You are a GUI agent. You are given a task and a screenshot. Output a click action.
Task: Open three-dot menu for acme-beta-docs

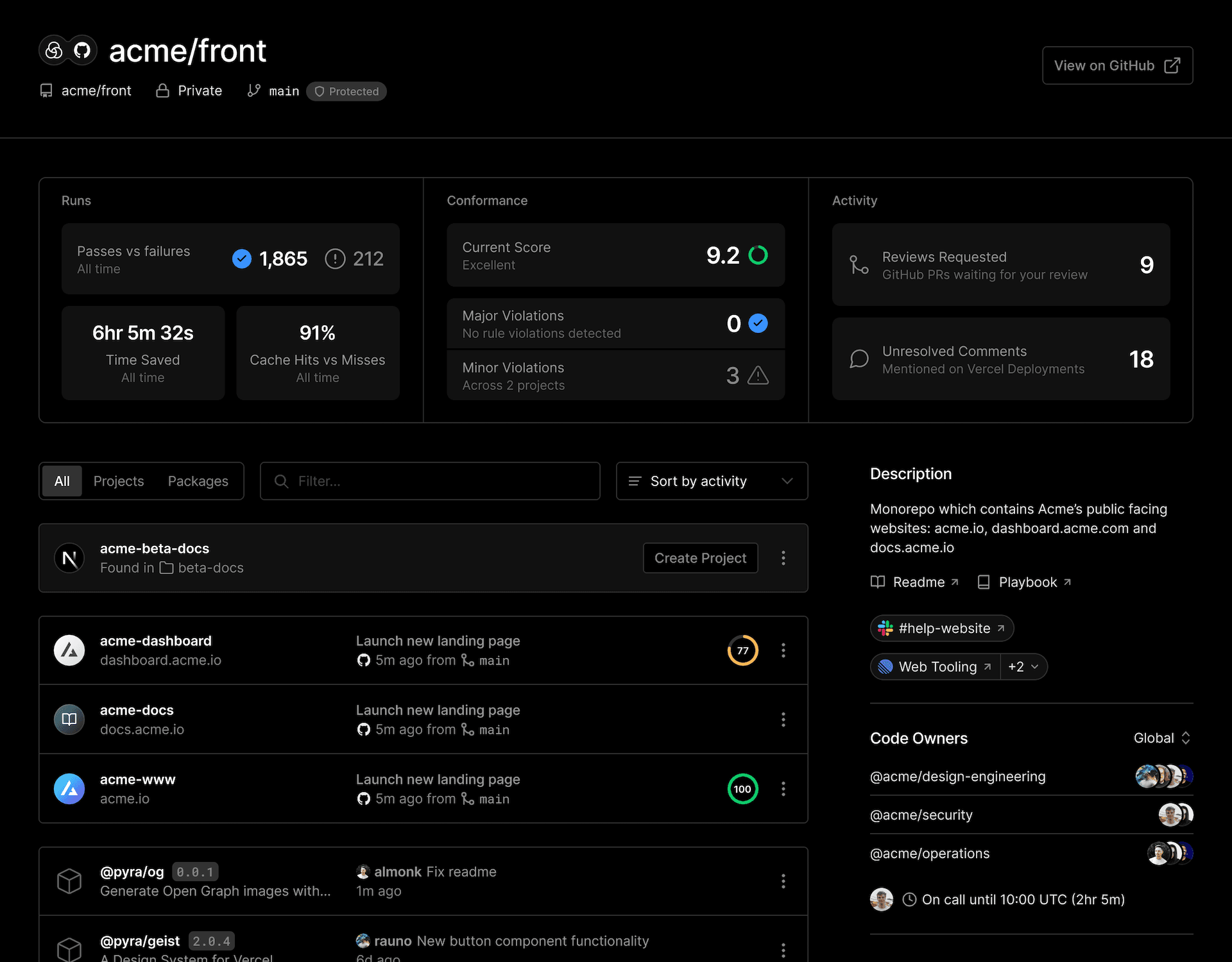click(x=783, y=558)
